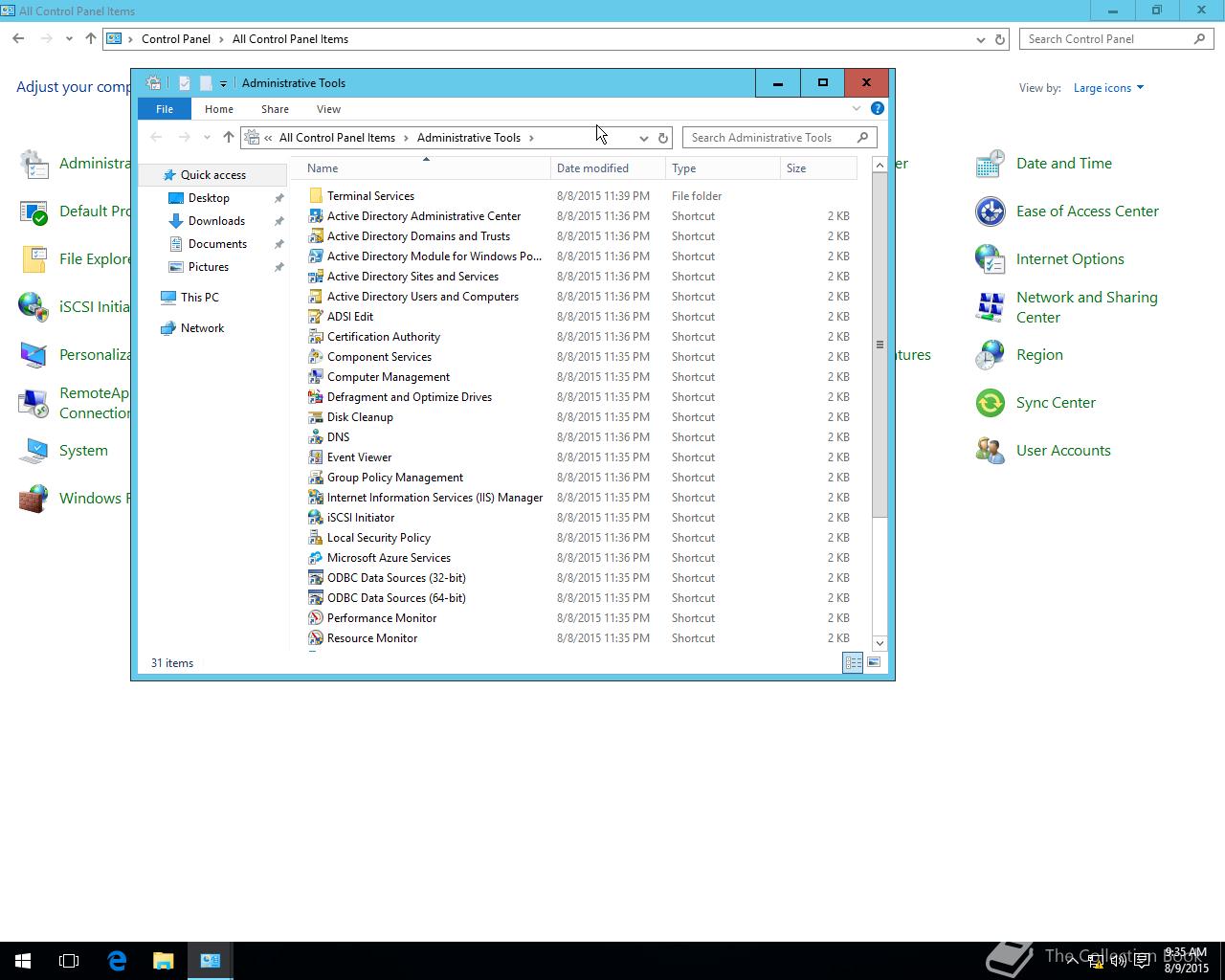Screen dimensions: 1225x980
Task: Expand chevron after Control Panel breadcrumb
Action: click(221, 39)
